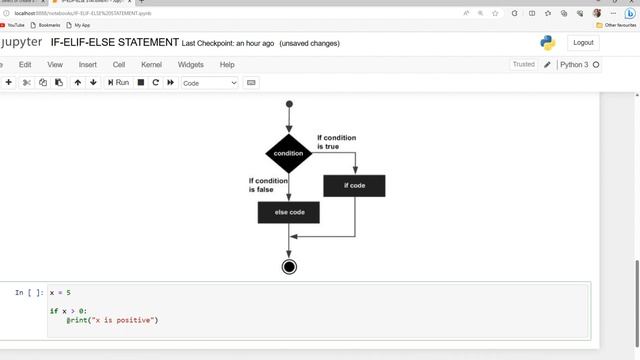Open browser collections icon

coord(564,13)
